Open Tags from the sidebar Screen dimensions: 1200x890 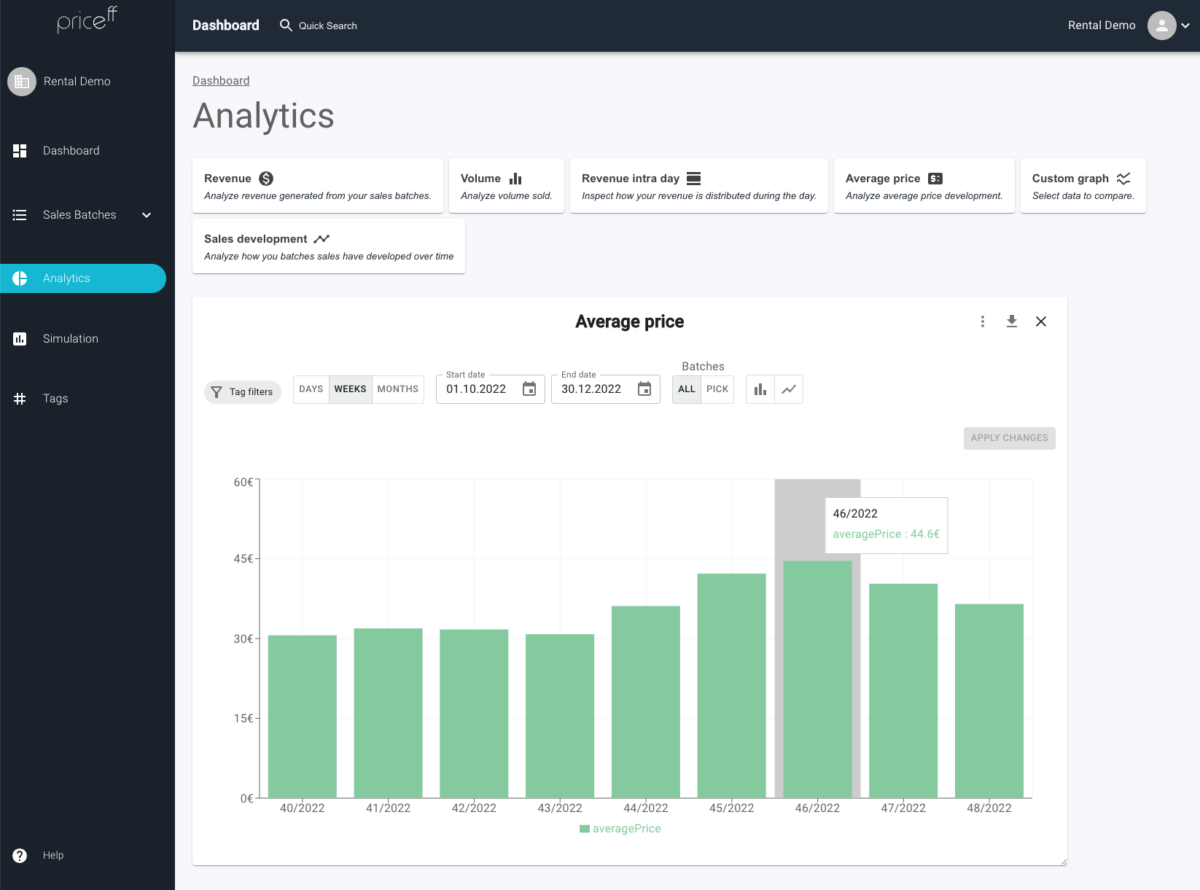(55, 398)
